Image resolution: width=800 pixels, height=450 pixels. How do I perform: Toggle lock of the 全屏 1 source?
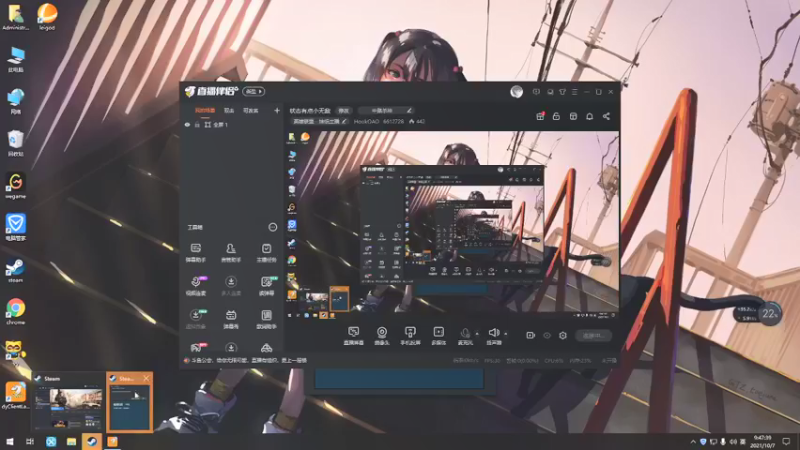[x=197, y=124]
